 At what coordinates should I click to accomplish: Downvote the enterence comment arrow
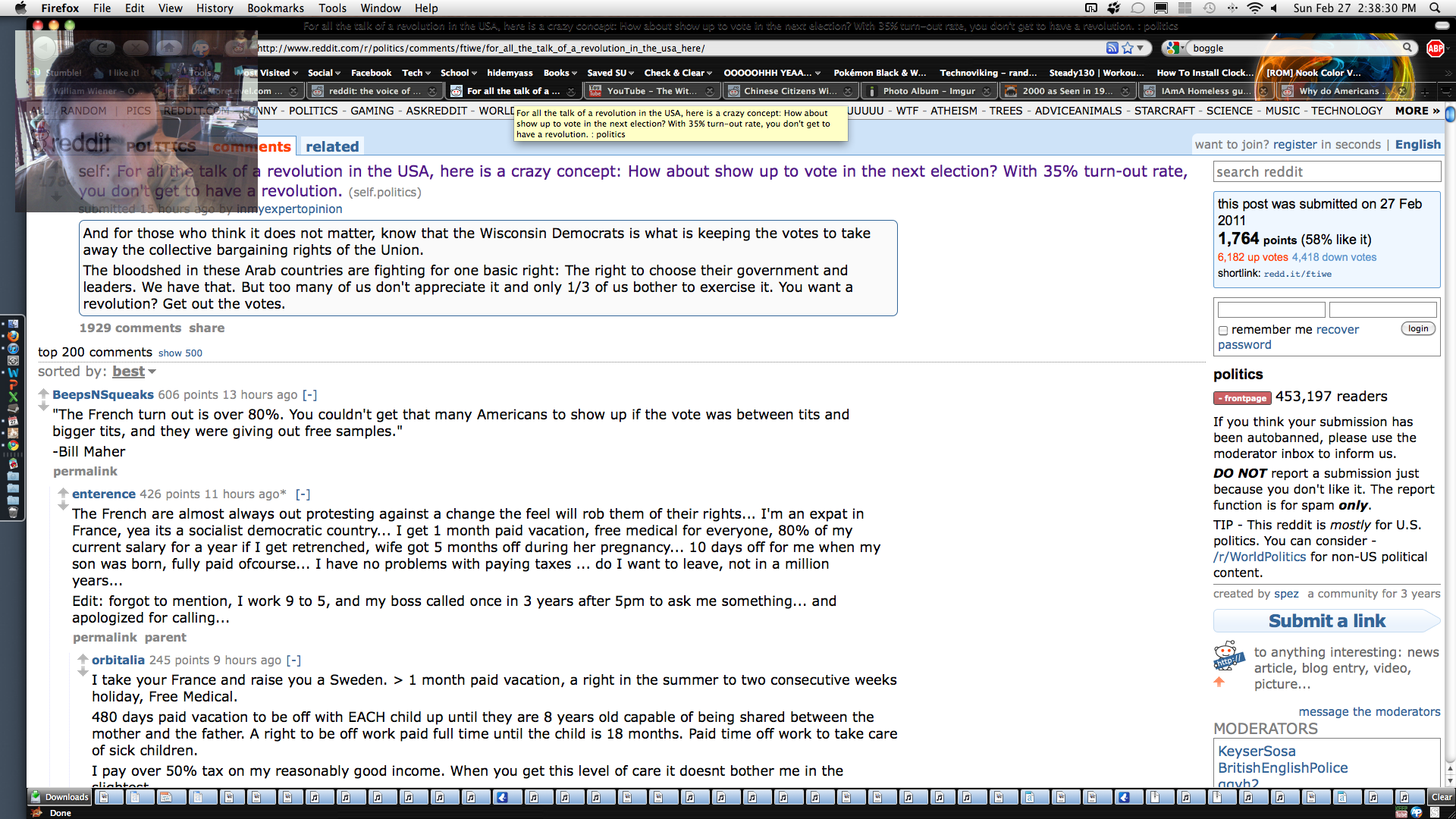tap(63, 506)
